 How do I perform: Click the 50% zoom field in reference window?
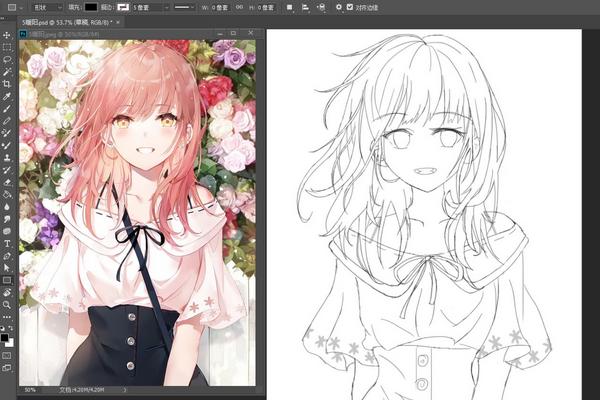click(x=30, y=390)
